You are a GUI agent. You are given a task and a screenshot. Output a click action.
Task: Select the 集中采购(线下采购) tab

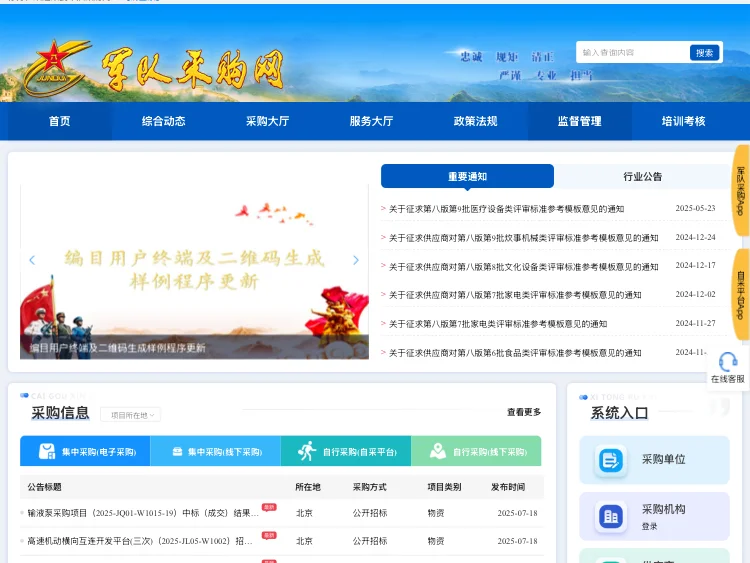coord(215,451)
